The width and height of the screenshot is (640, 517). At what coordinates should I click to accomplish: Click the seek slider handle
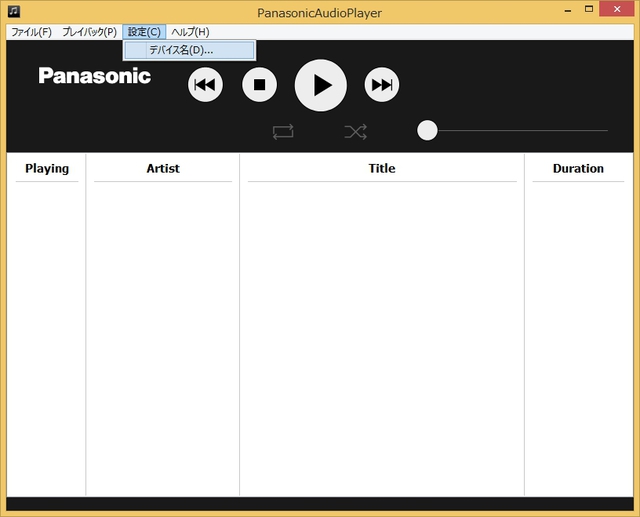point(427,130)
